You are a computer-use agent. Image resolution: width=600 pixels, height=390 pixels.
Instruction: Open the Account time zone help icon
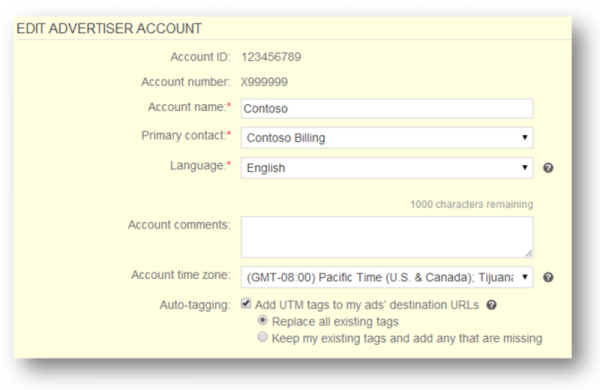(x=548, y=277)
